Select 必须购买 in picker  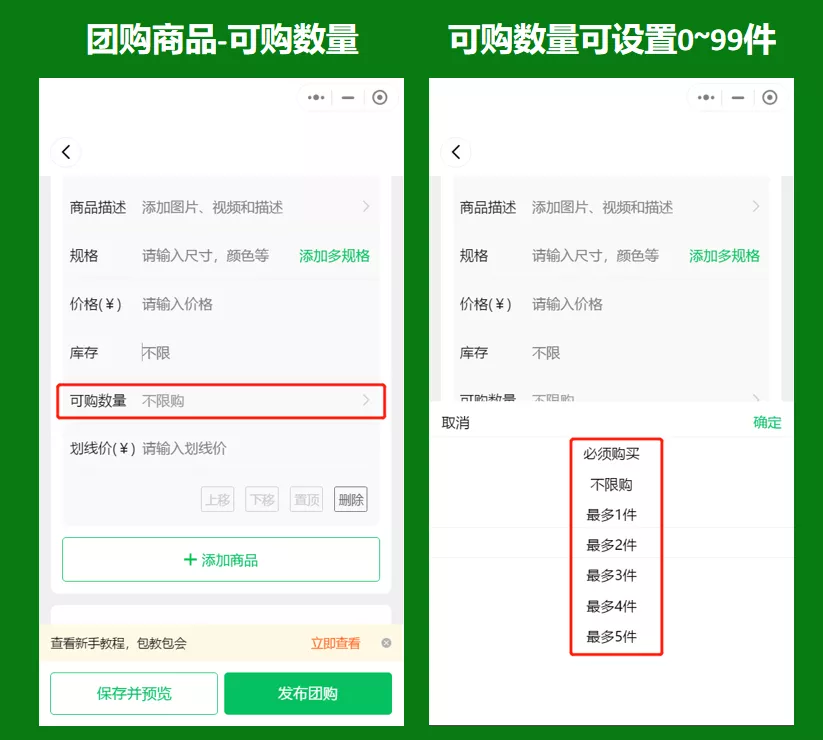(x=611, y=454)
